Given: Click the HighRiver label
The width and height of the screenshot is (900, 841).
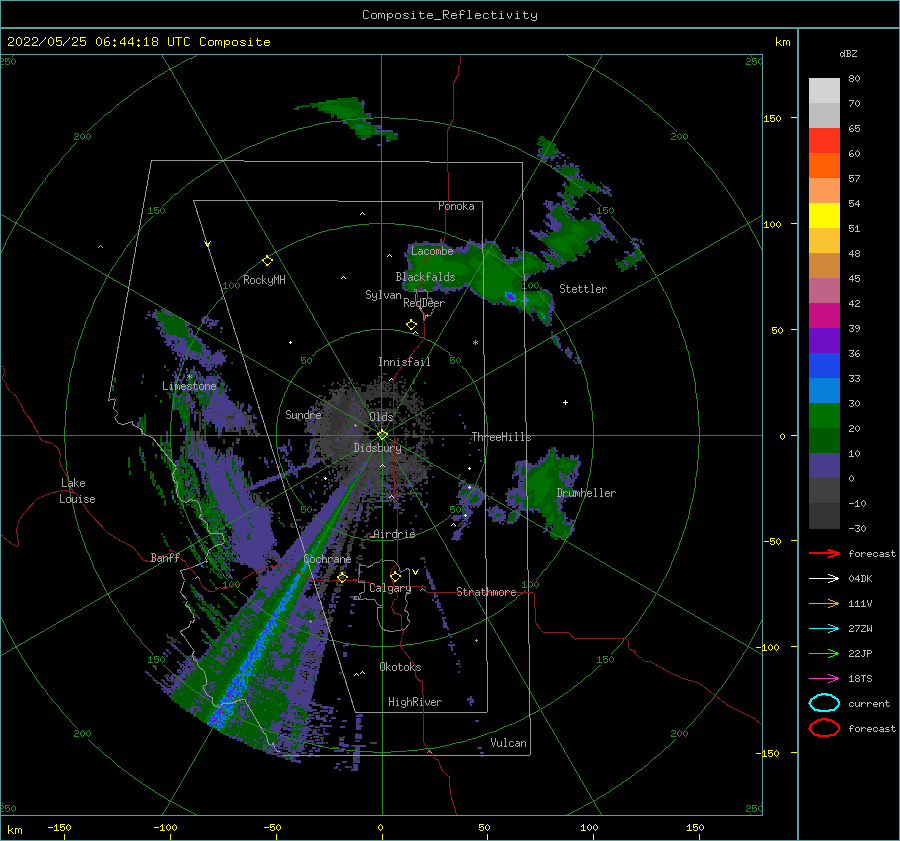Looking at the screenshot, I should click(x=415, y=702).
